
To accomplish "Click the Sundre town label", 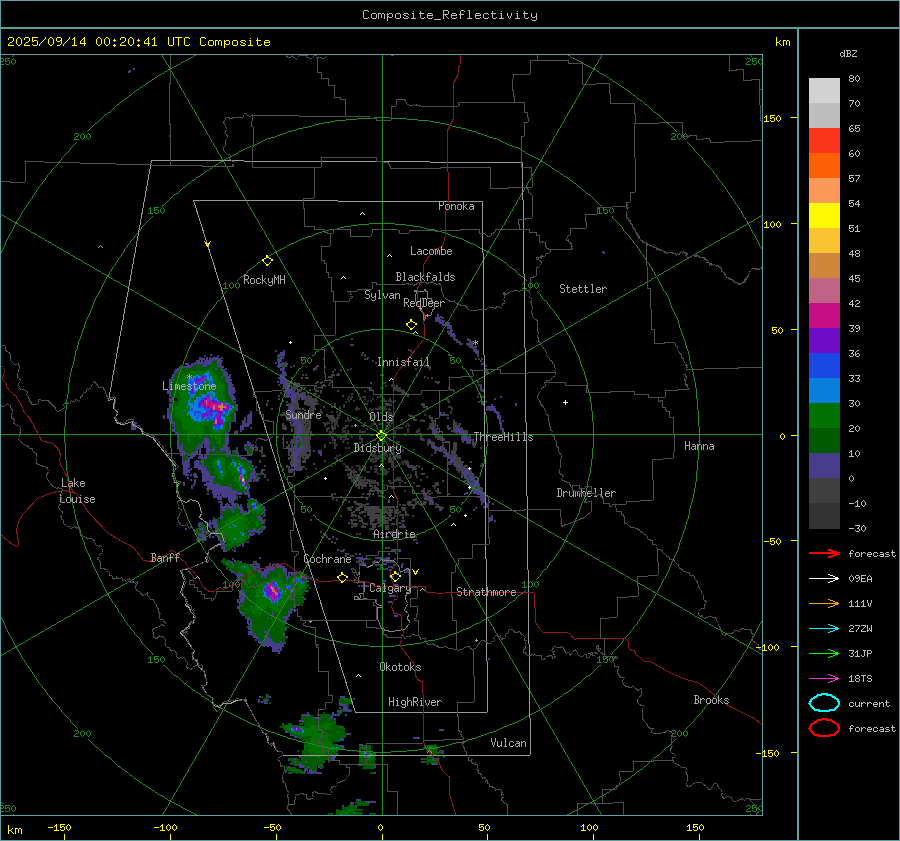I will tap(304, 414).
